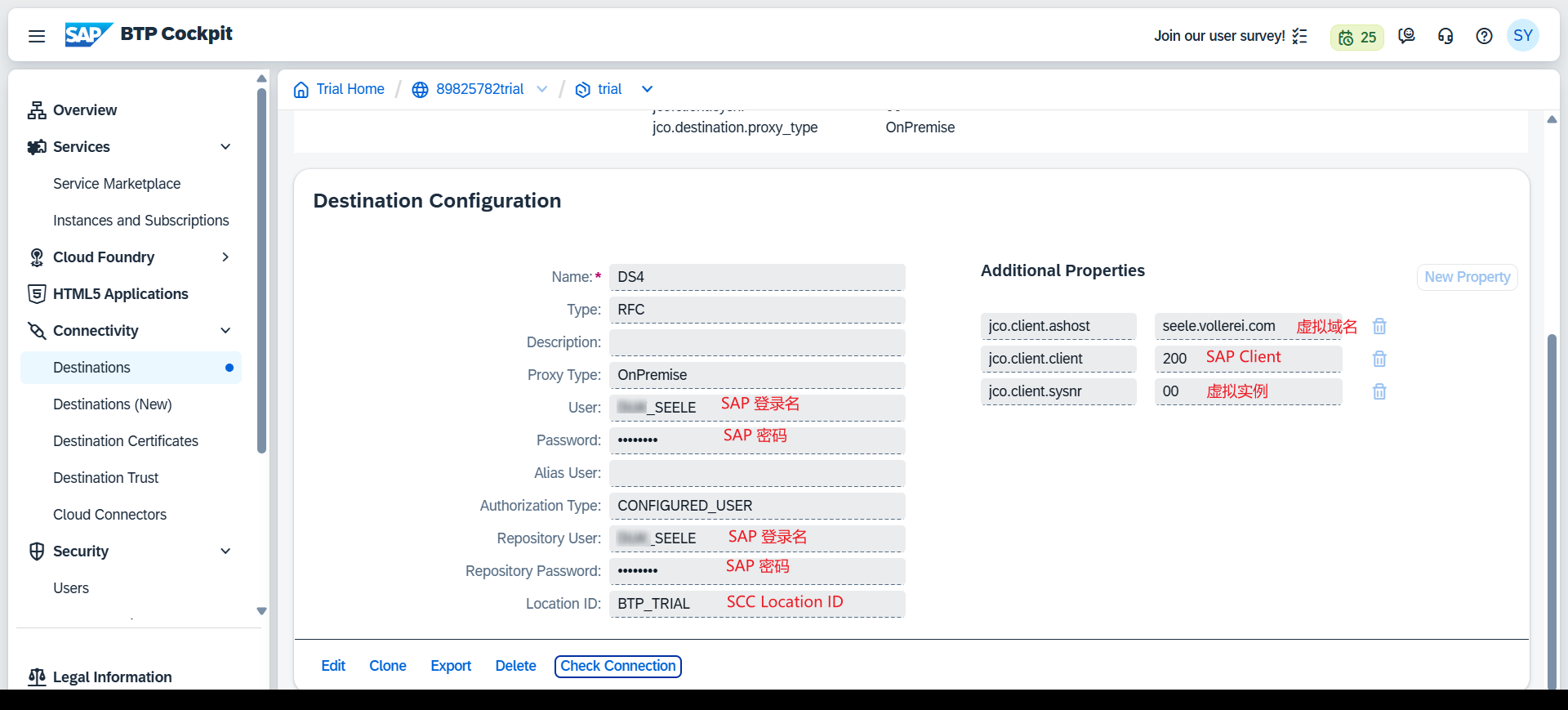
Task: Click the Join our user survey link
Action: (x=1219, y=36)
